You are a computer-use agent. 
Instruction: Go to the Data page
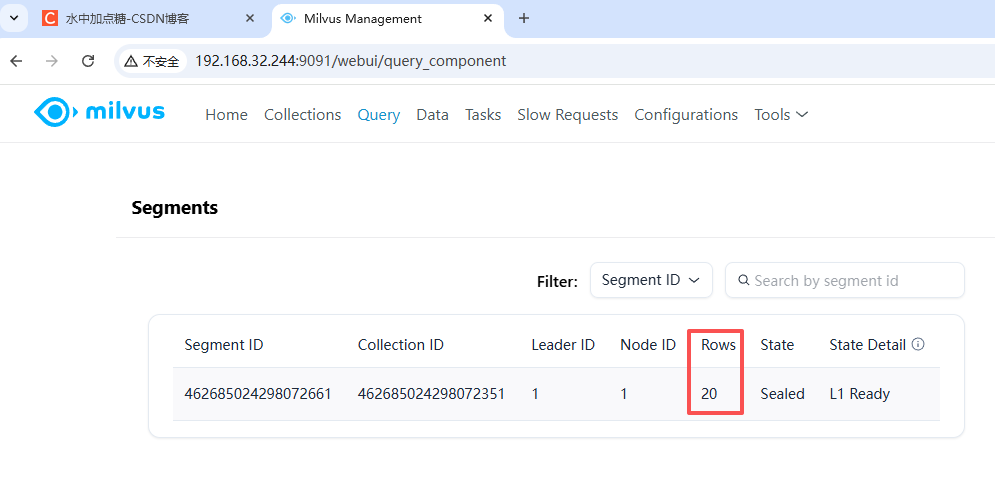point(432,115)
